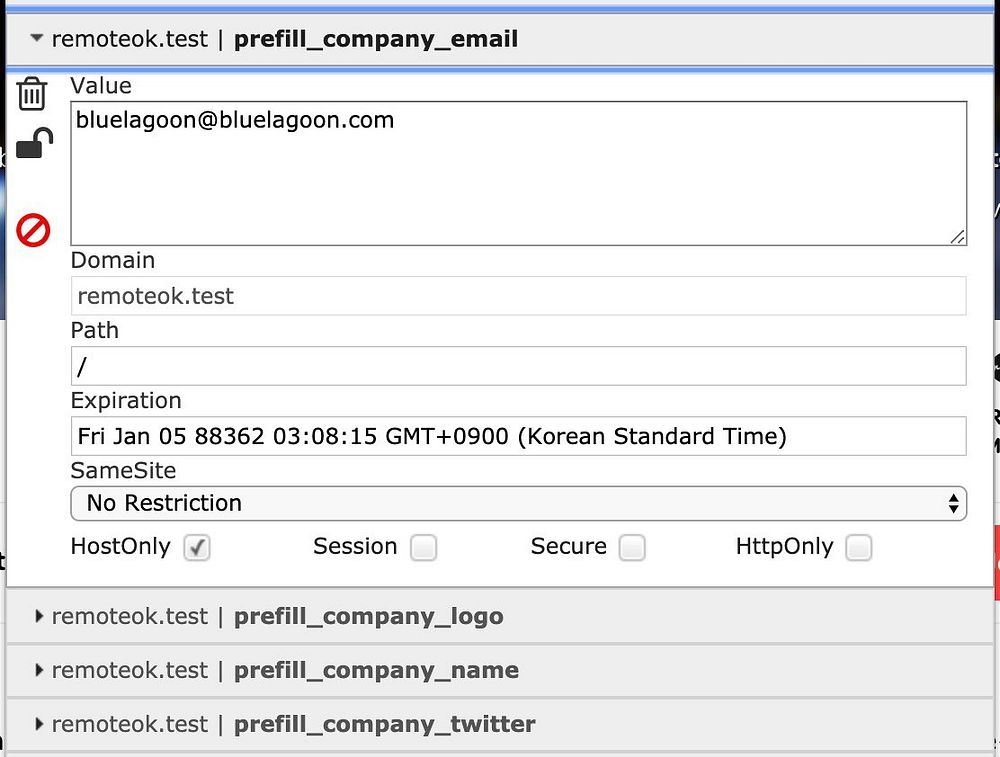
Task: Click the Domain field showing remoteok.test
Action: 518,296
